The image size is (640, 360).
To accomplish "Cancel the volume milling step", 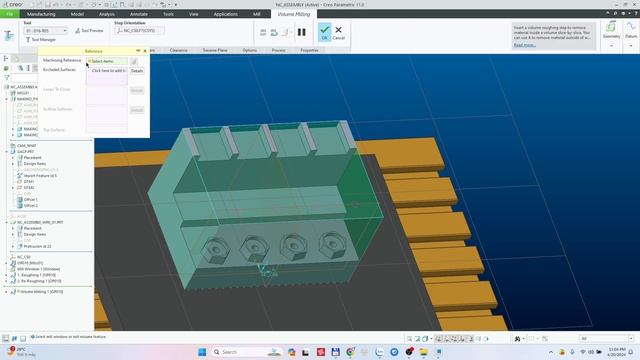I will (x=338, y=33).
